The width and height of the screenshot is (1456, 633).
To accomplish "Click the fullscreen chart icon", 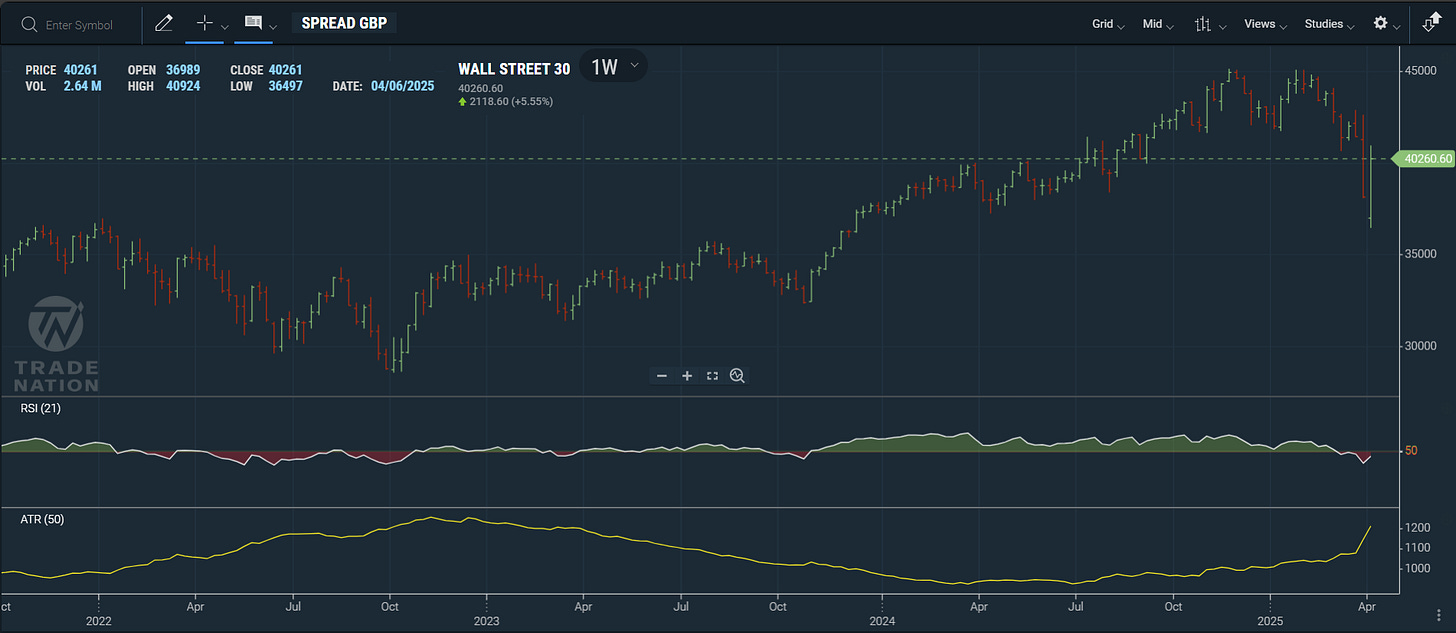I will click(x=712, y=376).
